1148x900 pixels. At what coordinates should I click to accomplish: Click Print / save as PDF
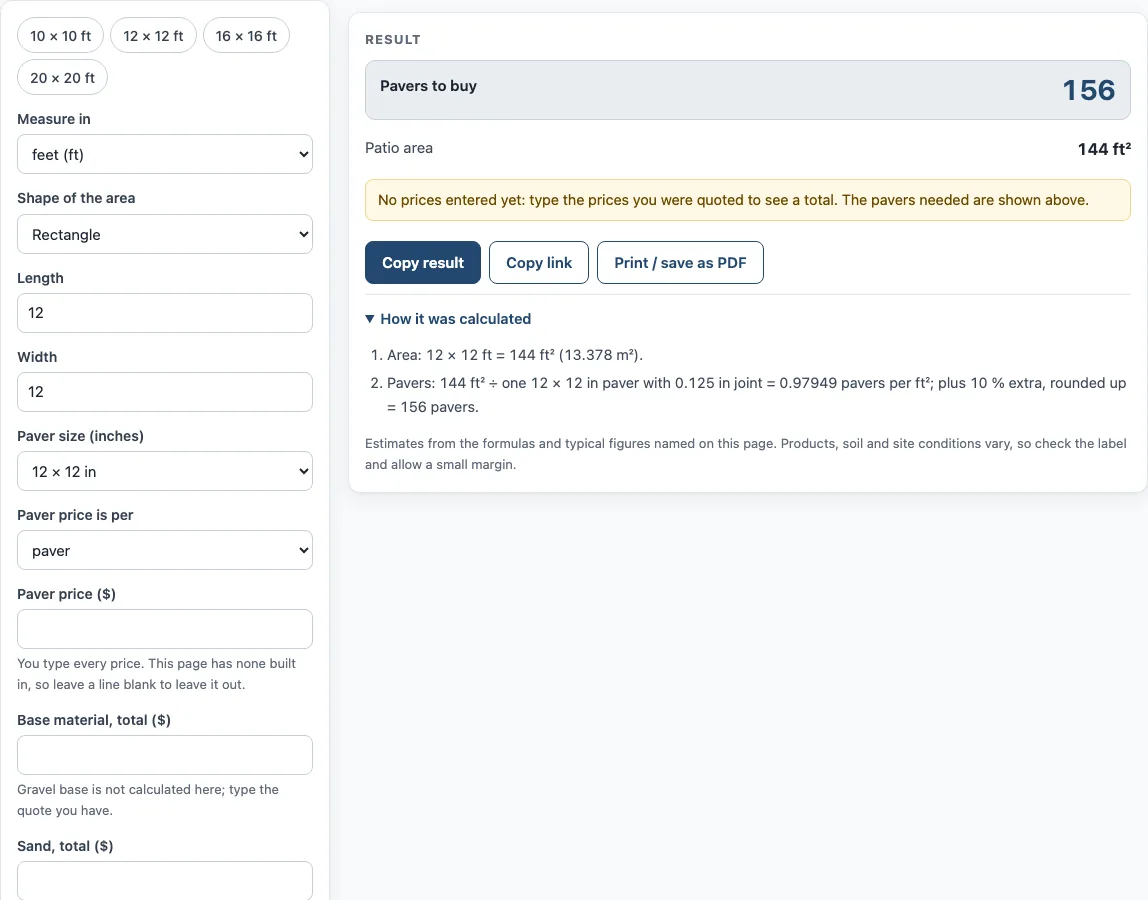click(x=680, y=263)
